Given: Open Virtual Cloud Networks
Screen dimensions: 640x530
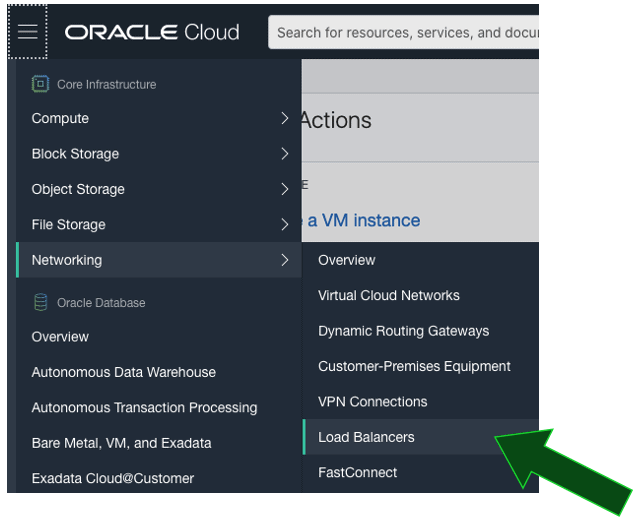Looking at the screenshot, I should pyautogui.click(x=389, y=295).
